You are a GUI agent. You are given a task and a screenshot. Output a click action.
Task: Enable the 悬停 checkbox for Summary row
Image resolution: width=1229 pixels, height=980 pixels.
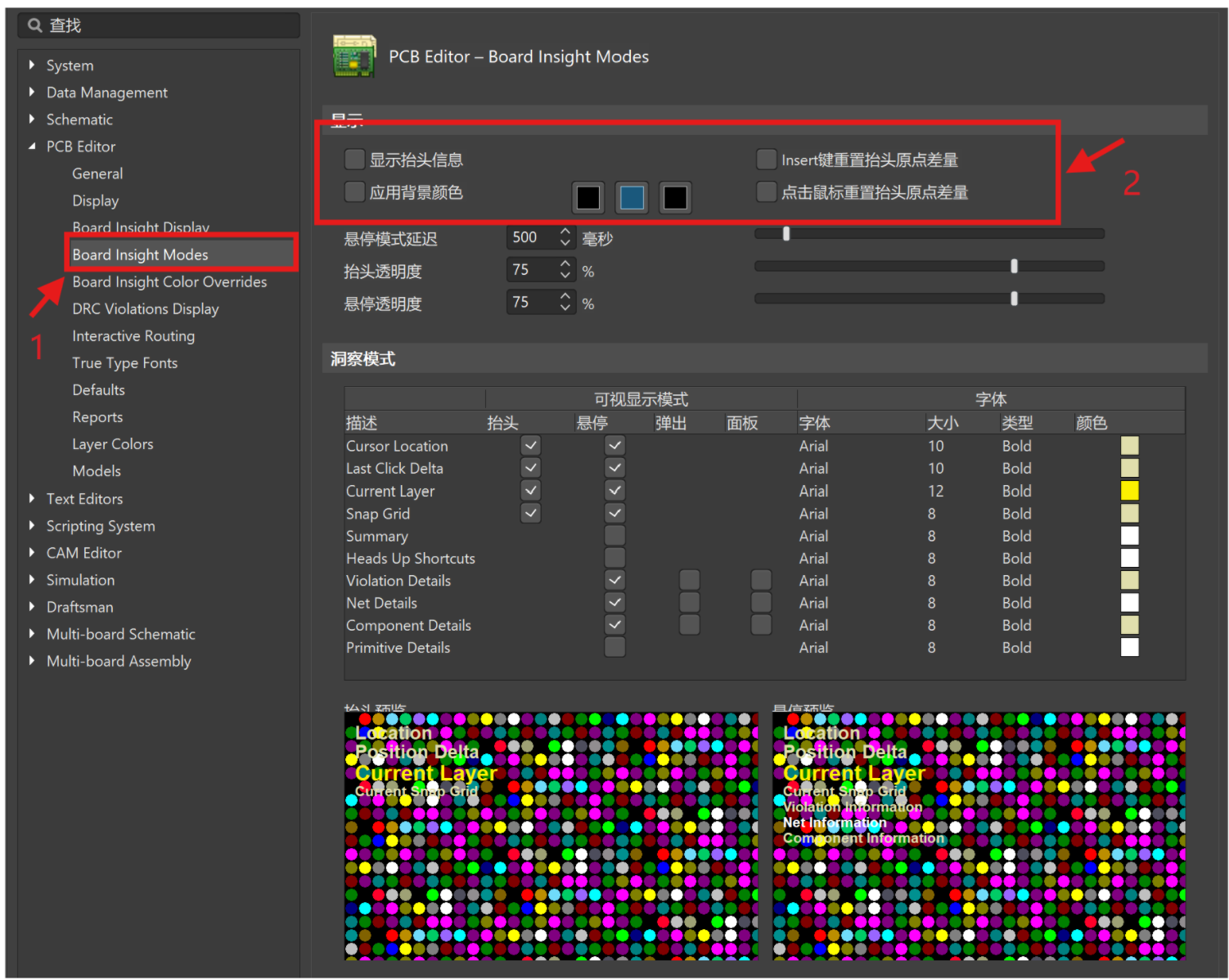(614, 535)
